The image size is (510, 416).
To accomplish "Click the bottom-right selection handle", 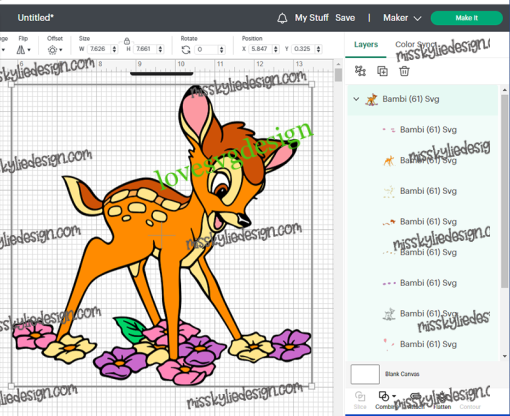I will point(312,386).
